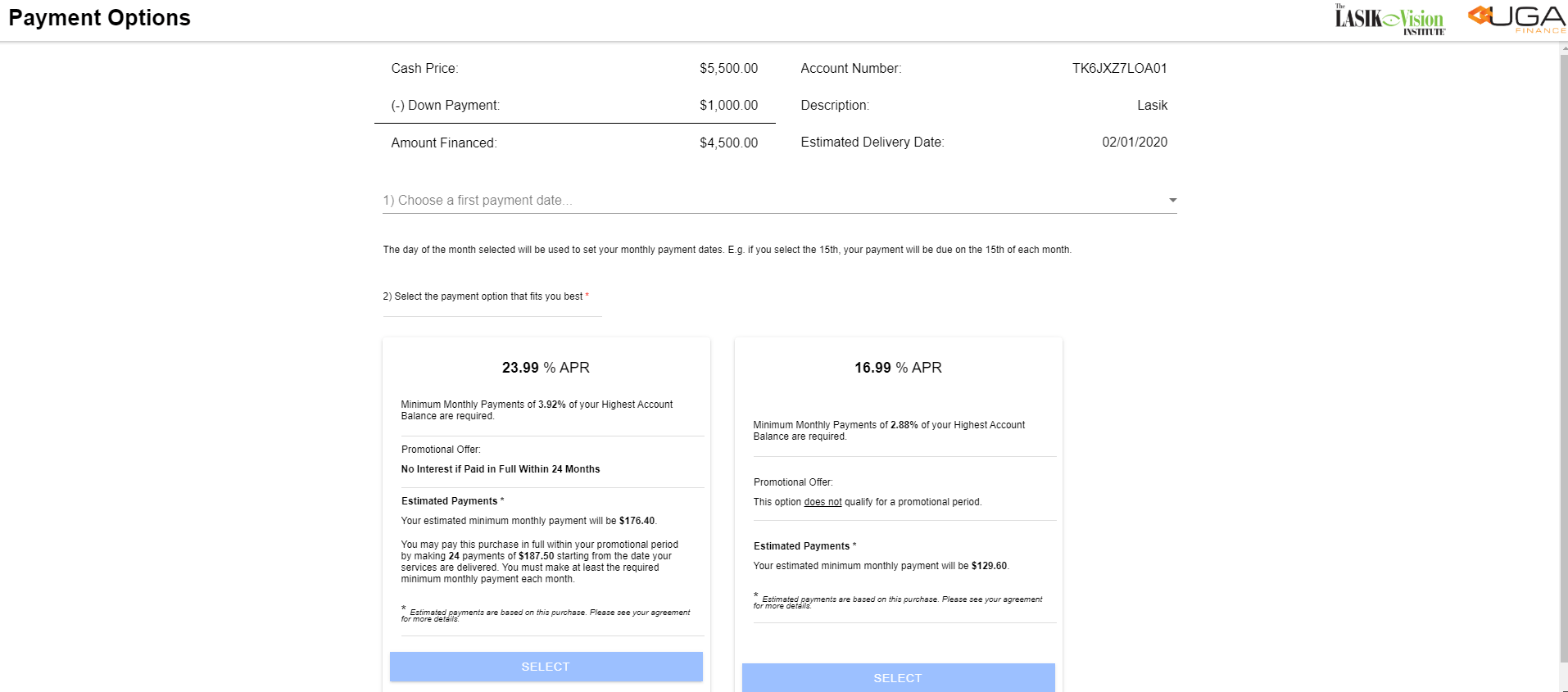Viewport: 1568px width, 692px height.
Task: Click 'Promotional Offer:' in the 23.99% card
Action: point(441,450)
